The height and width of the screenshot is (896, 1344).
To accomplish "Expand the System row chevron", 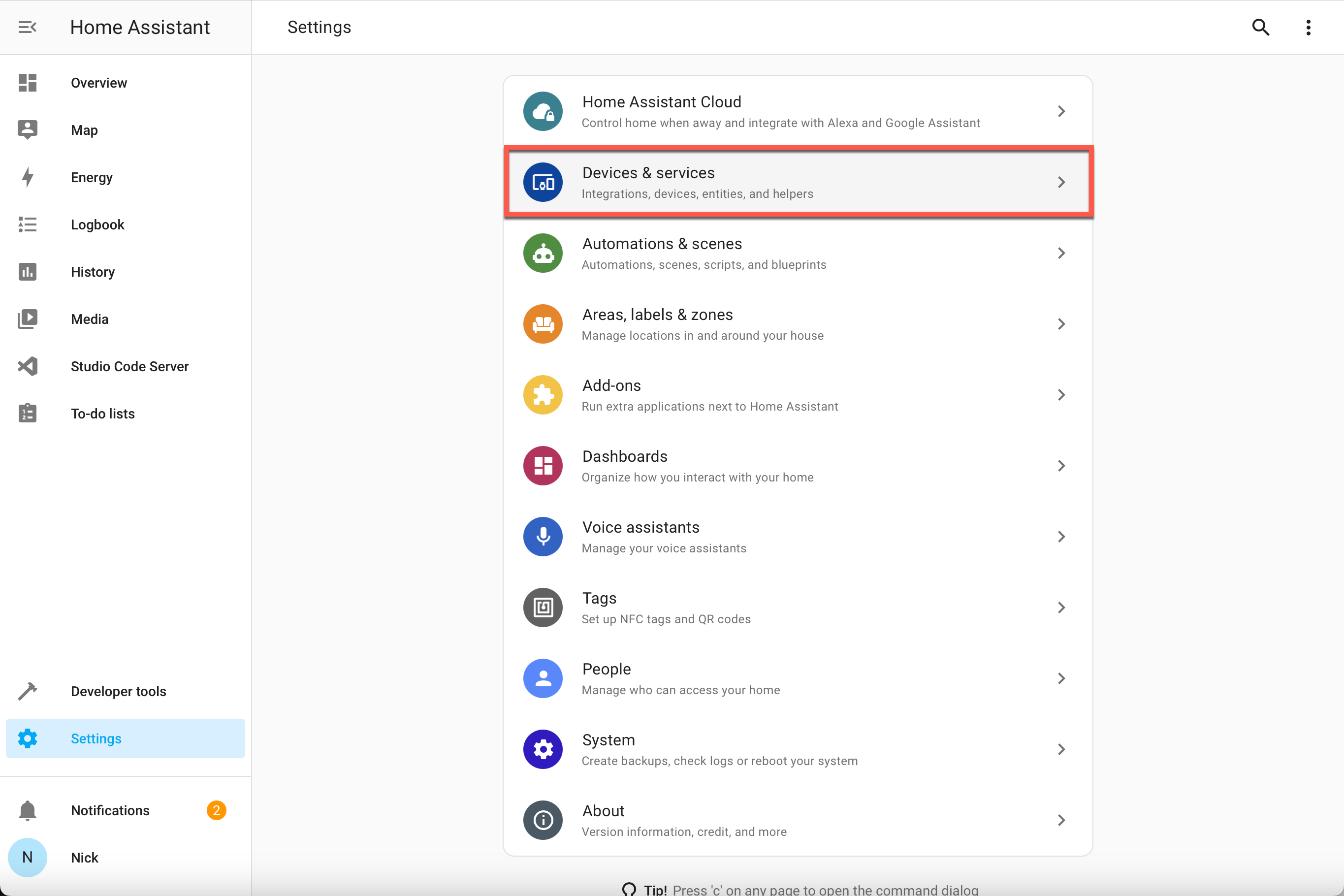I will click(x=1060, y=749).
